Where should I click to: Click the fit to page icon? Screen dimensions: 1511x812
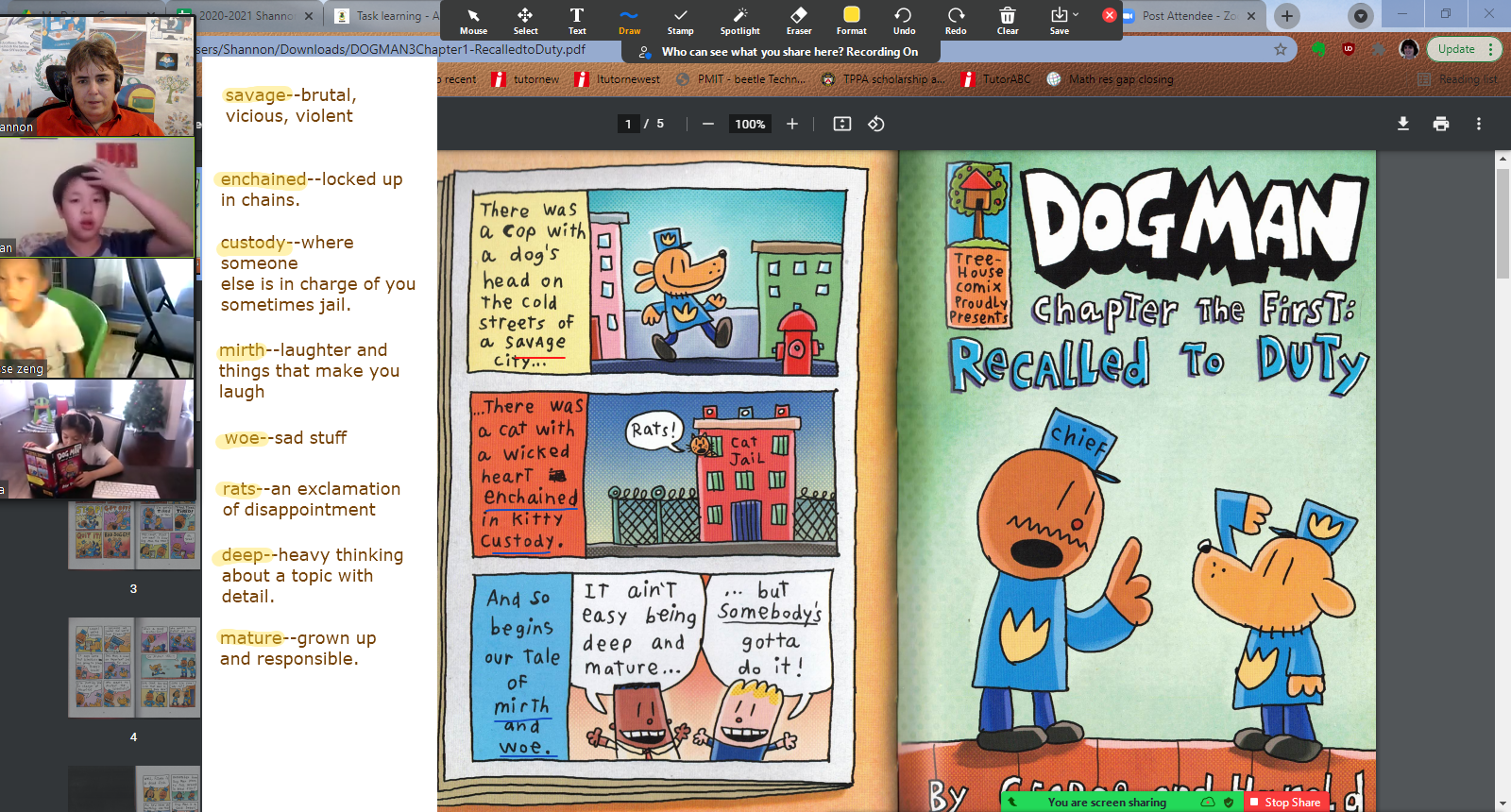pos(842,124)
